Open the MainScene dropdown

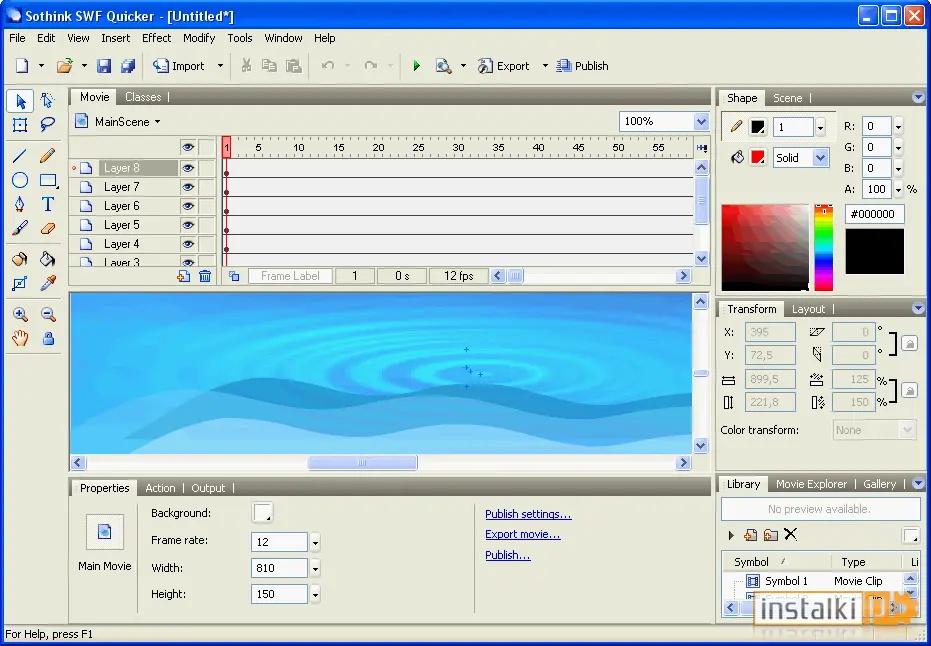[x=157, y=122]
